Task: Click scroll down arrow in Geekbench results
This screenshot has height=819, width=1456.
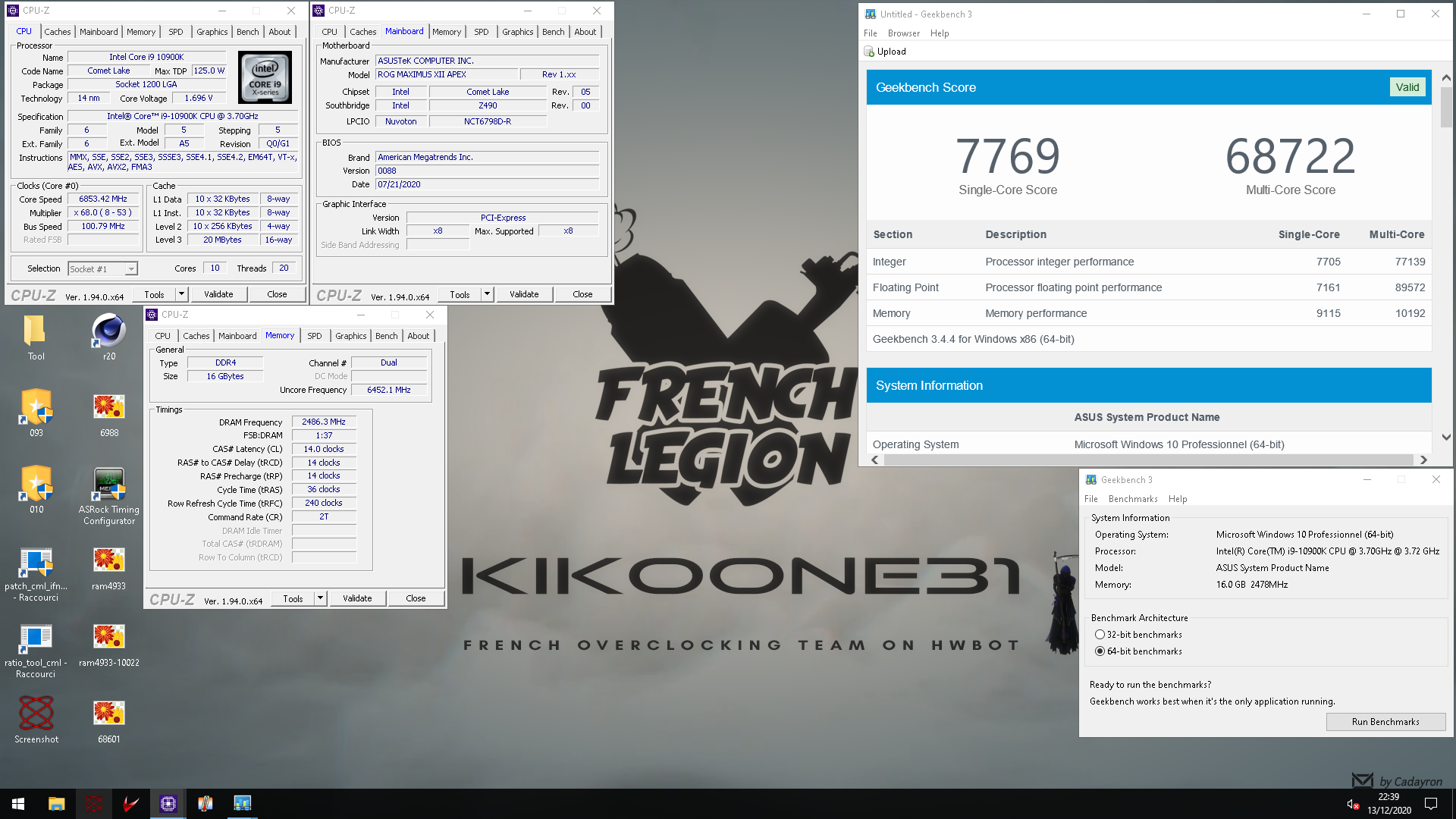Action: click(x=1446, y=437)
